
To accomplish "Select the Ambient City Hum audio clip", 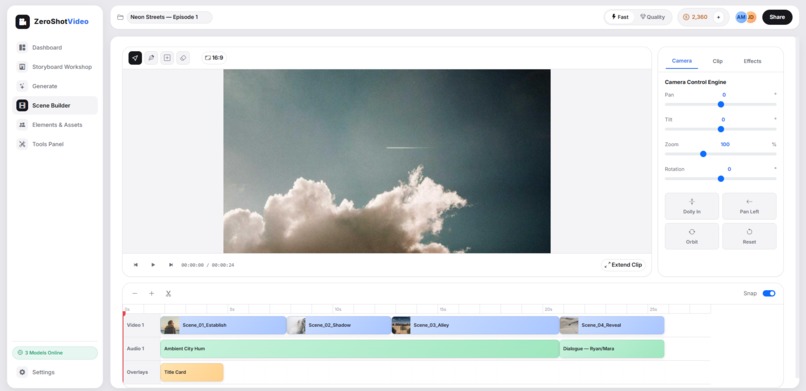I will (x=360, y=349).
